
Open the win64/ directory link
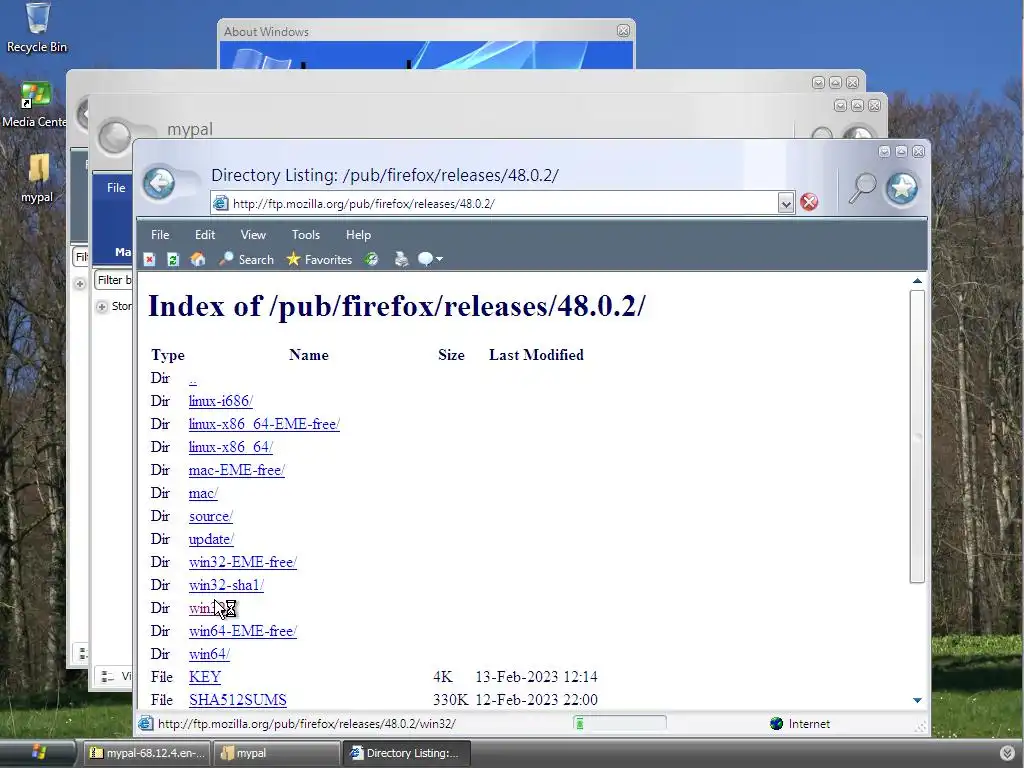click(x=210, y=654)
